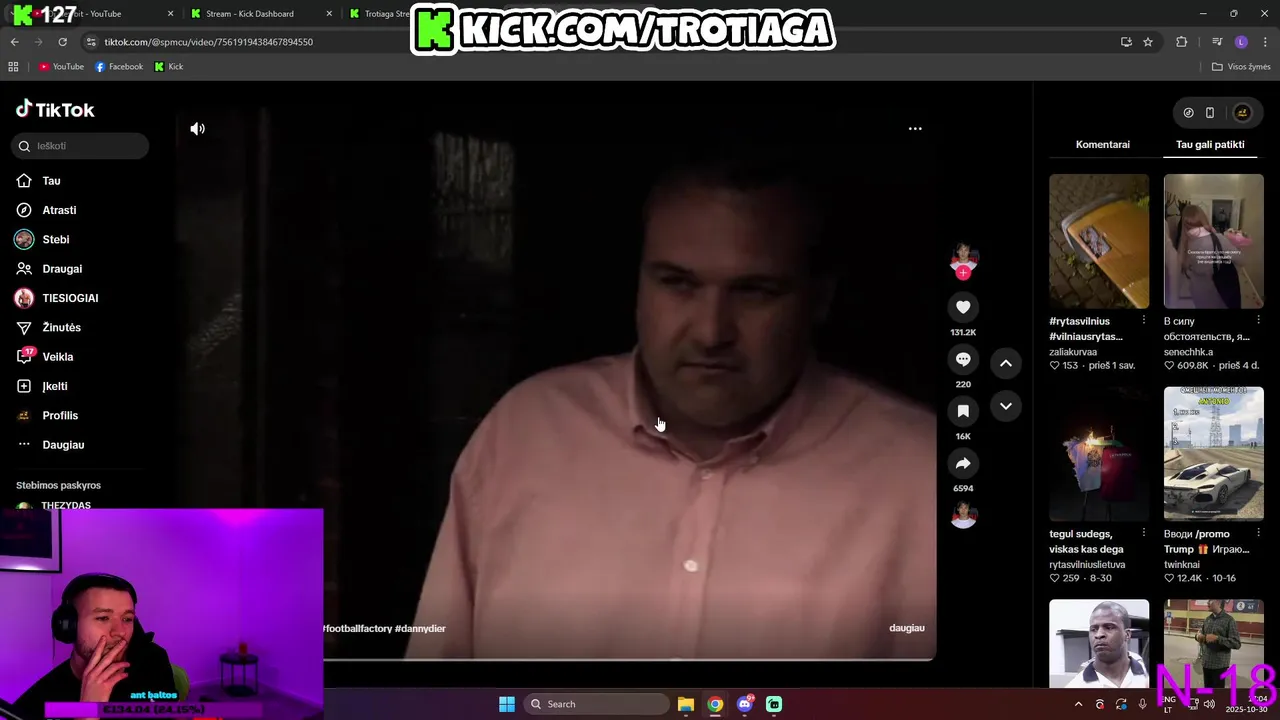Visit the senechhk.a author link
1280x720 pixels.
tap(1189, 352)
